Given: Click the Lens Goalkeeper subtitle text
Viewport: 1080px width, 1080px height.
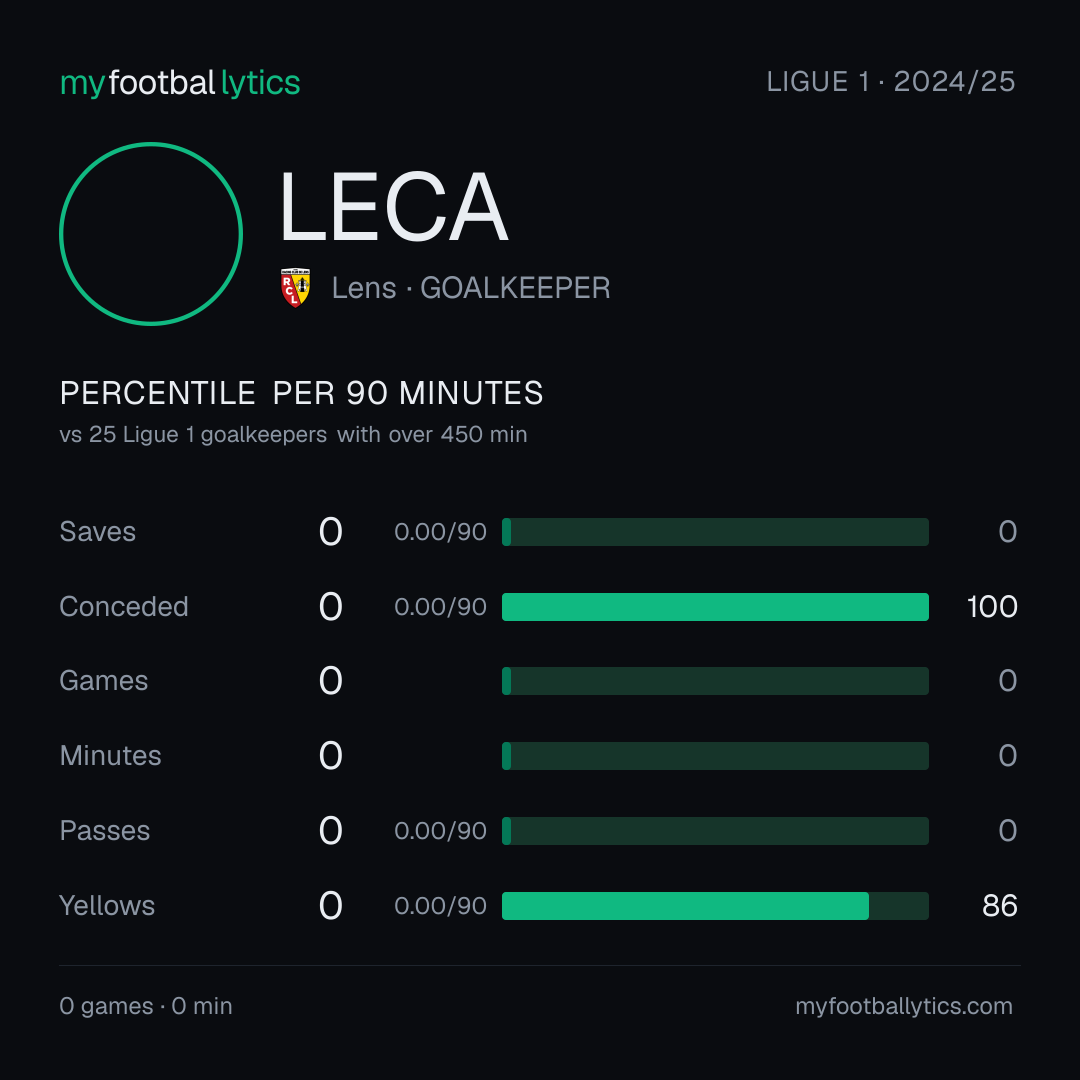Looking at the screenshot, I should (471, 288).
